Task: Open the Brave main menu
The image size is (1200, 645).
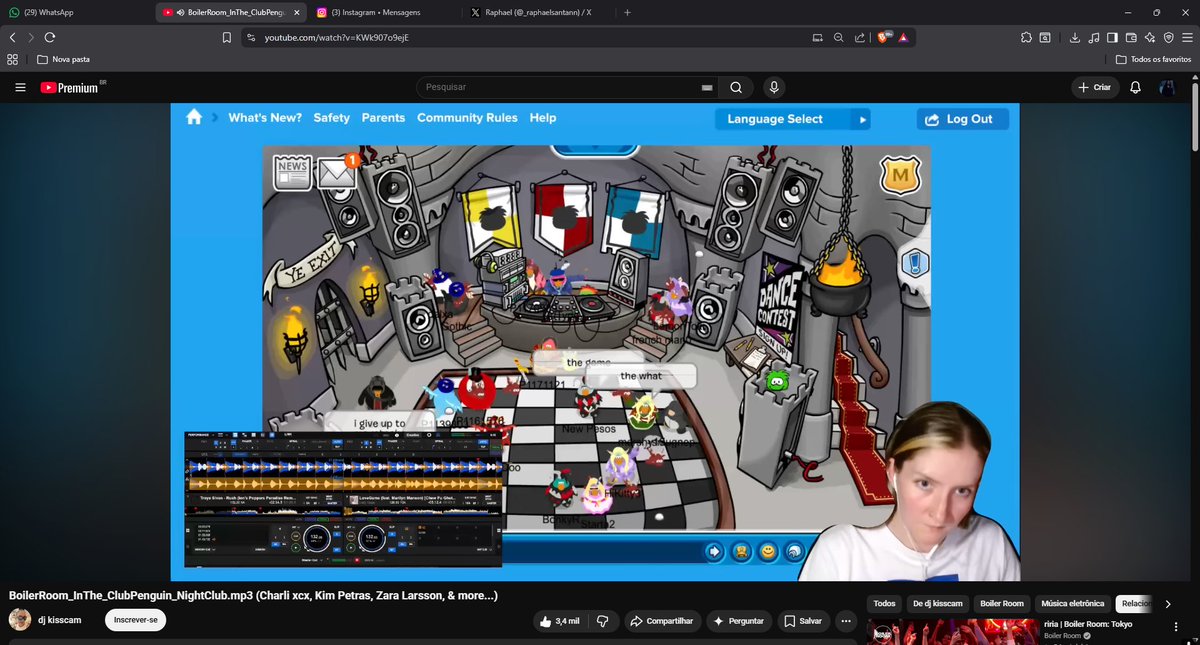Action: [1186, 37]
